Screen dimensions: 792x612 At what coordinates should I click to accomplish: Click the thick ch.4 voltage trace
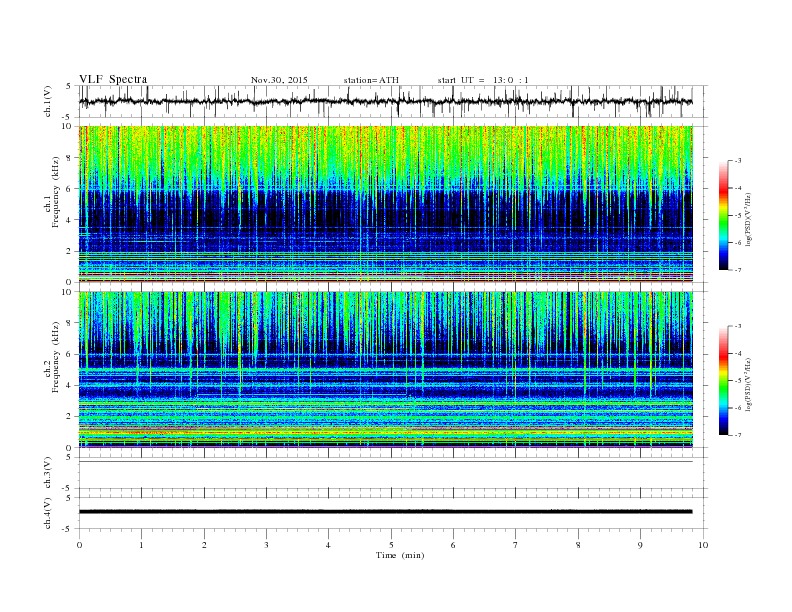click(385, 512)
